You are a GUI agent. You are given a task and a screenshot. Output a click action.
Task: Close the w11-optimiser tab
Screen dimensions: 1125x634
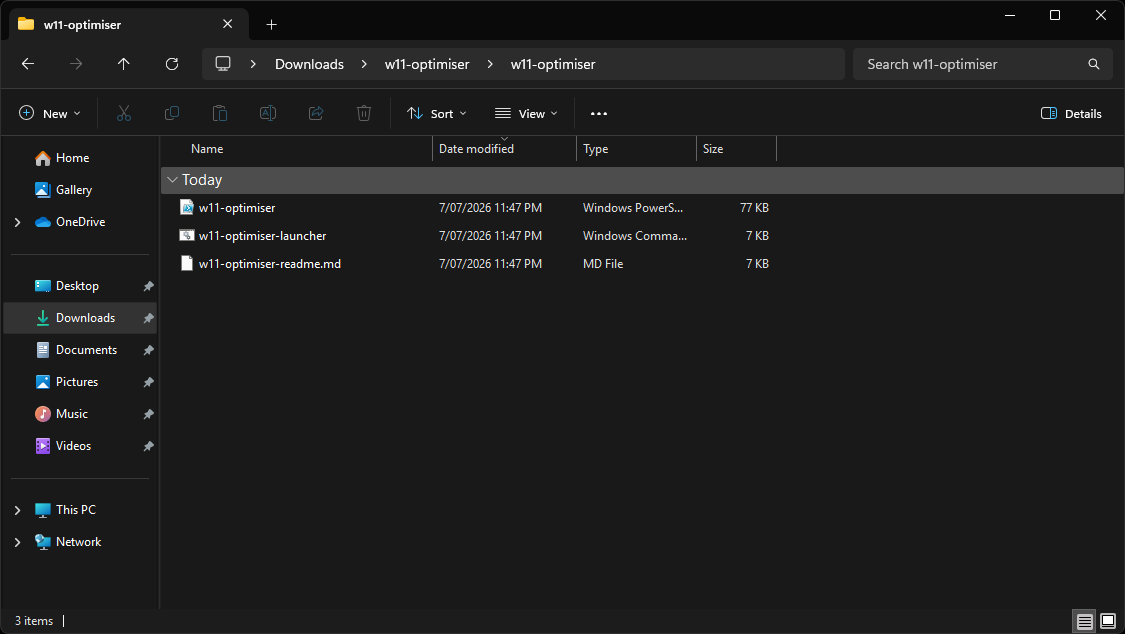(x=227, y=24)
